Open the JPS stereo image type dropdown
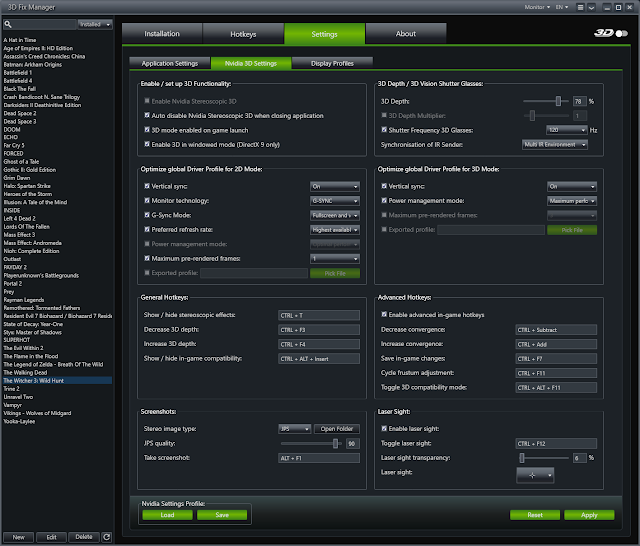The height and width of the screenshot is (546, 640). point(295,429)
